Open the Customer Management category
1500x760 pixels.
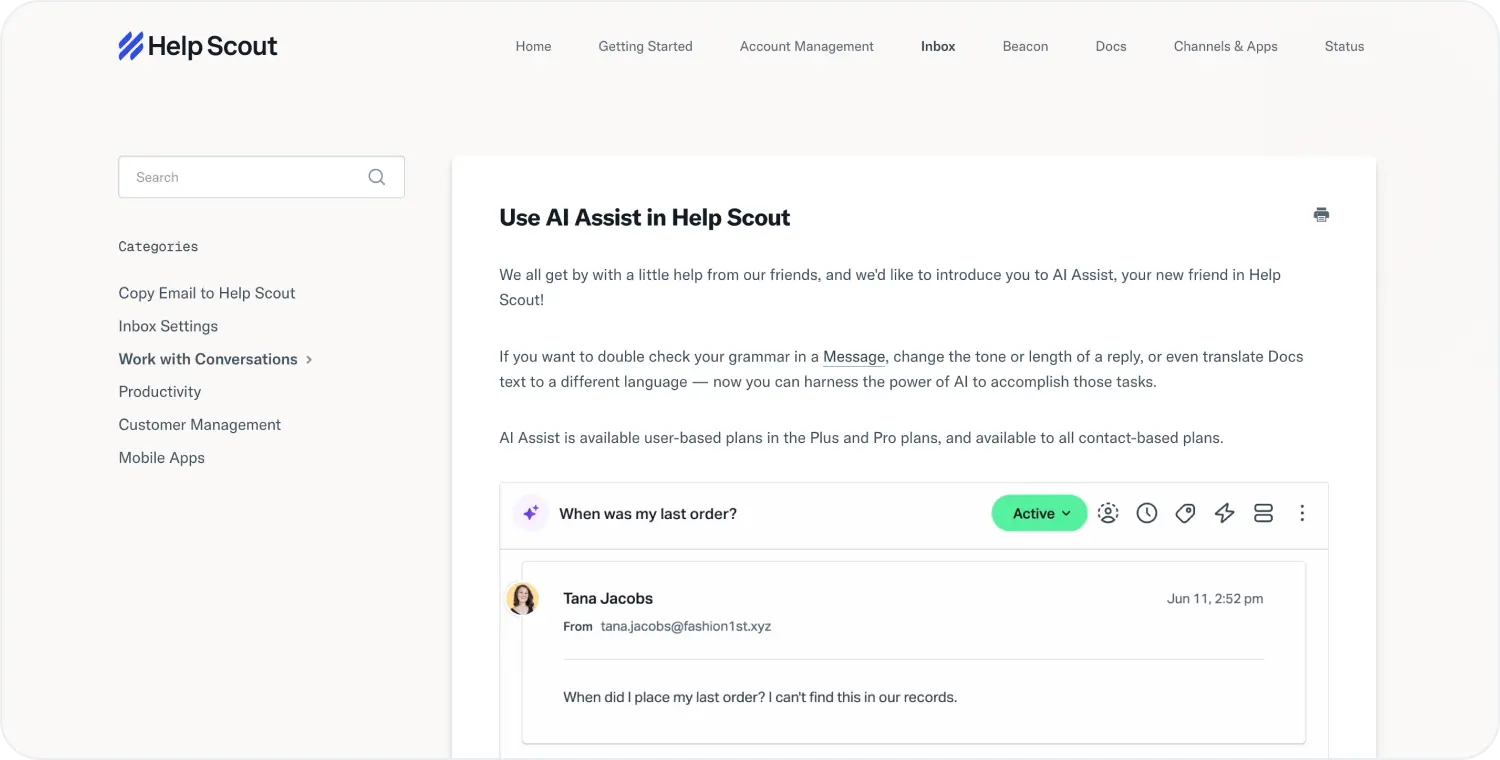200,424
